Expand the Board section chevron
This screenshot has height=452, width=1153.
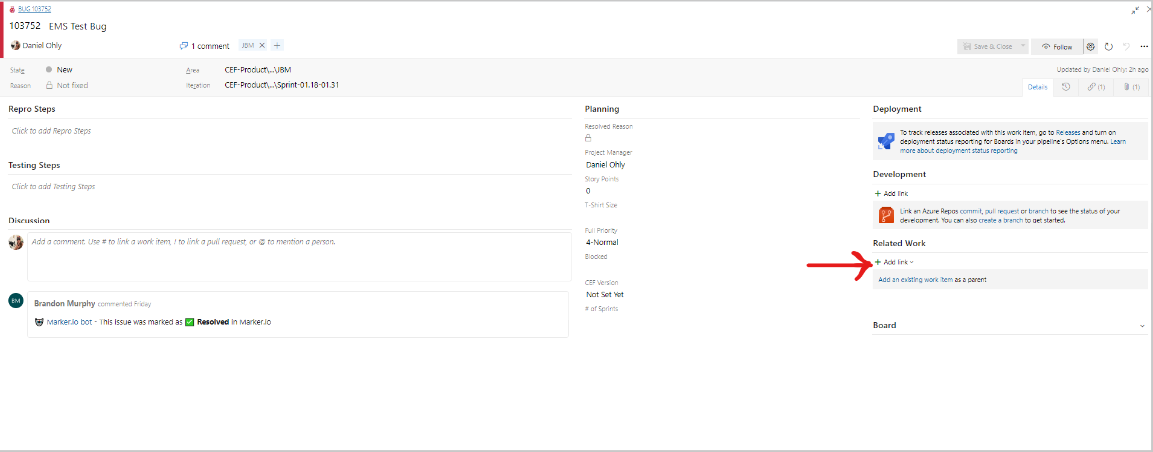pyautogui.click(x=1142, y=326)
